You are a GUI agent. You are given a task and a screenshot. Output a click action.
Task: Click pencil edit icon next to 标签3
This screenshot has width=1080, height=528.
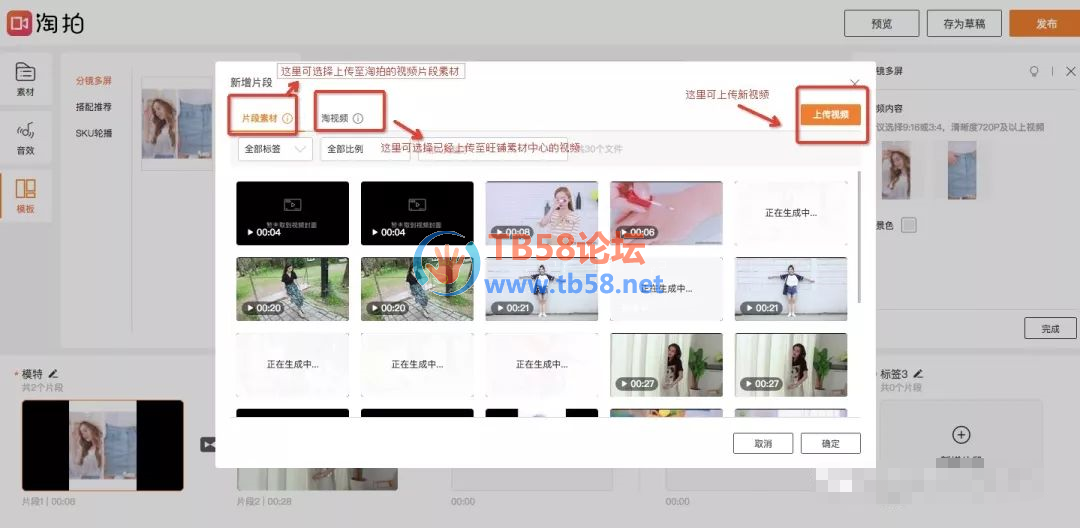point(917,373)
